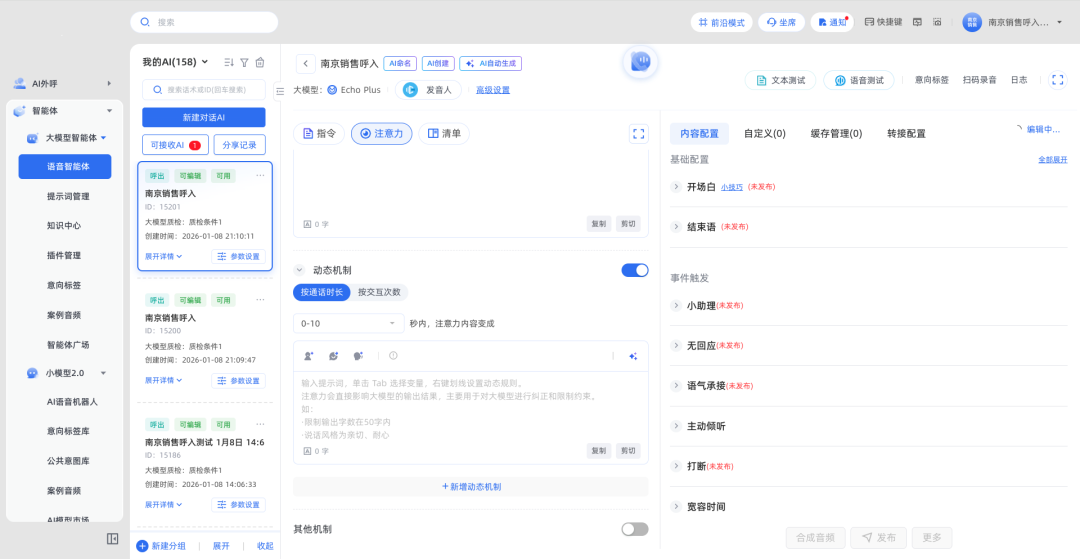Click the 搜索话术或ID search field

(204, 89)
